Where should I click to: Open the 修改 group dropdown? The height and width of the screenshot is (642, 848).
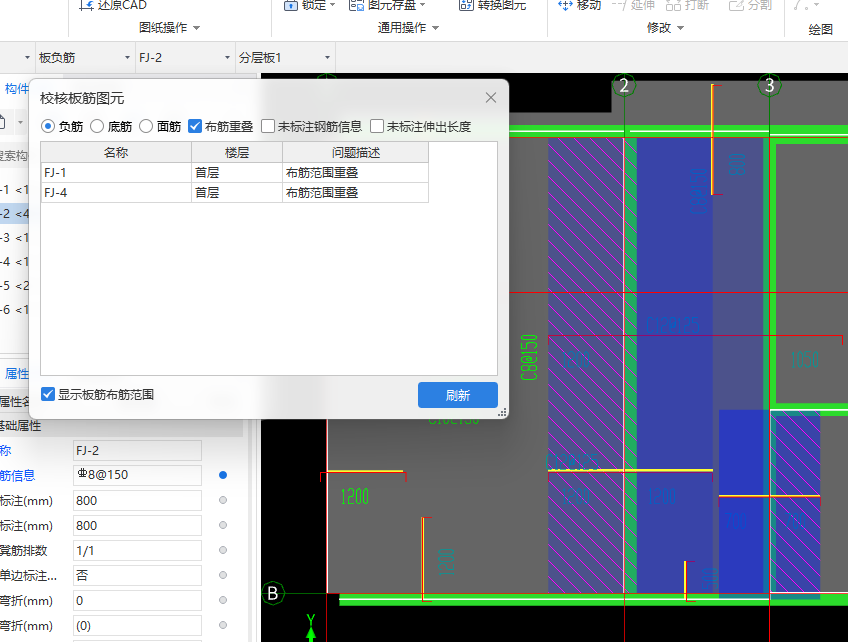pyautogui.click(x=680, y=28)
